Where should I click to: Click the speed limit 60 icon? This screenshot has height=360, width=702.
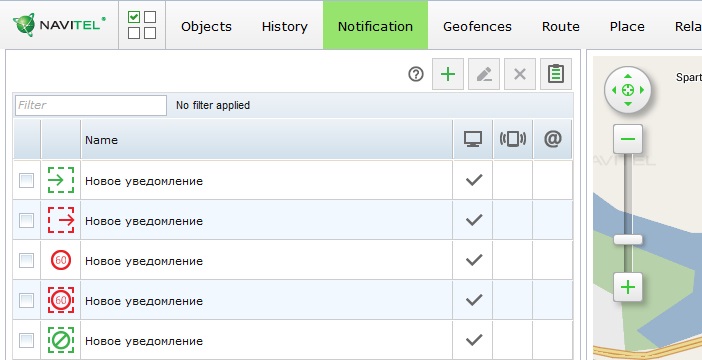pyautogui.click(x=61, y=260)
